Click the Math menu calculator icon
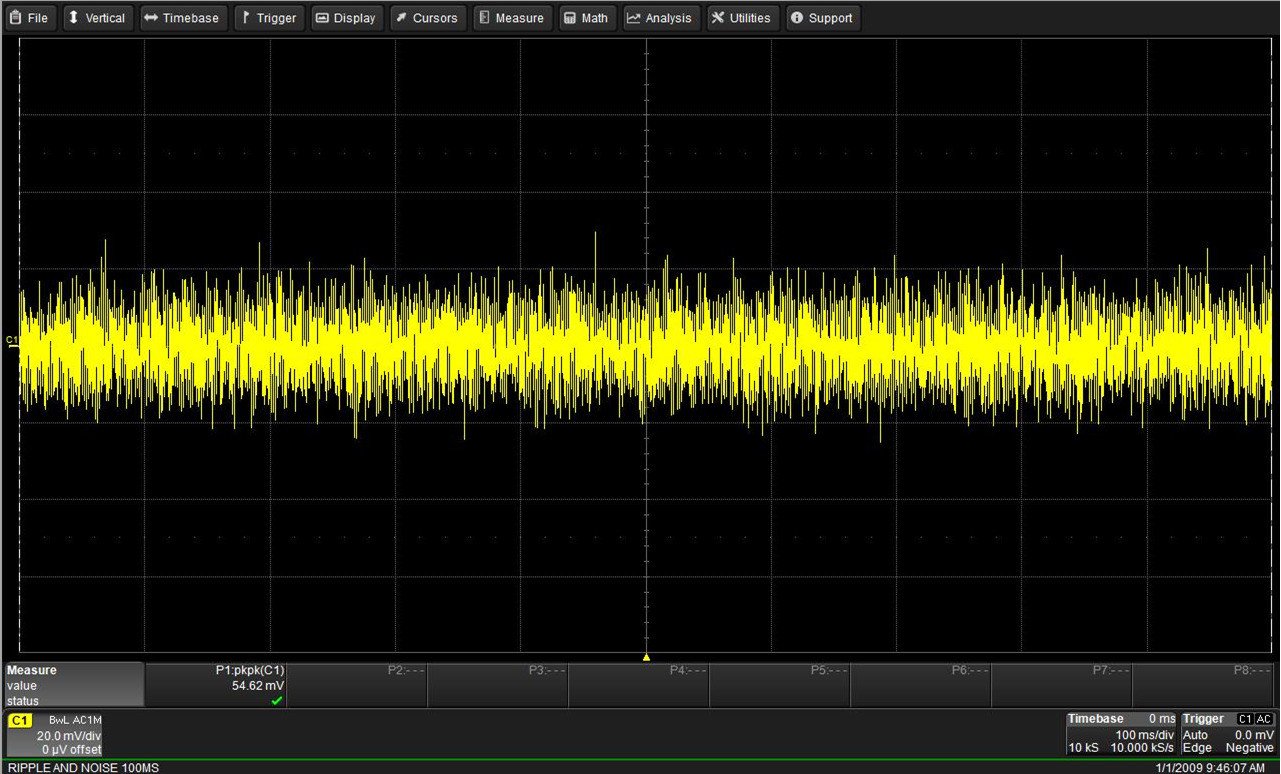The width and height of the screenshot is (1281, 774). click(569, 18)
